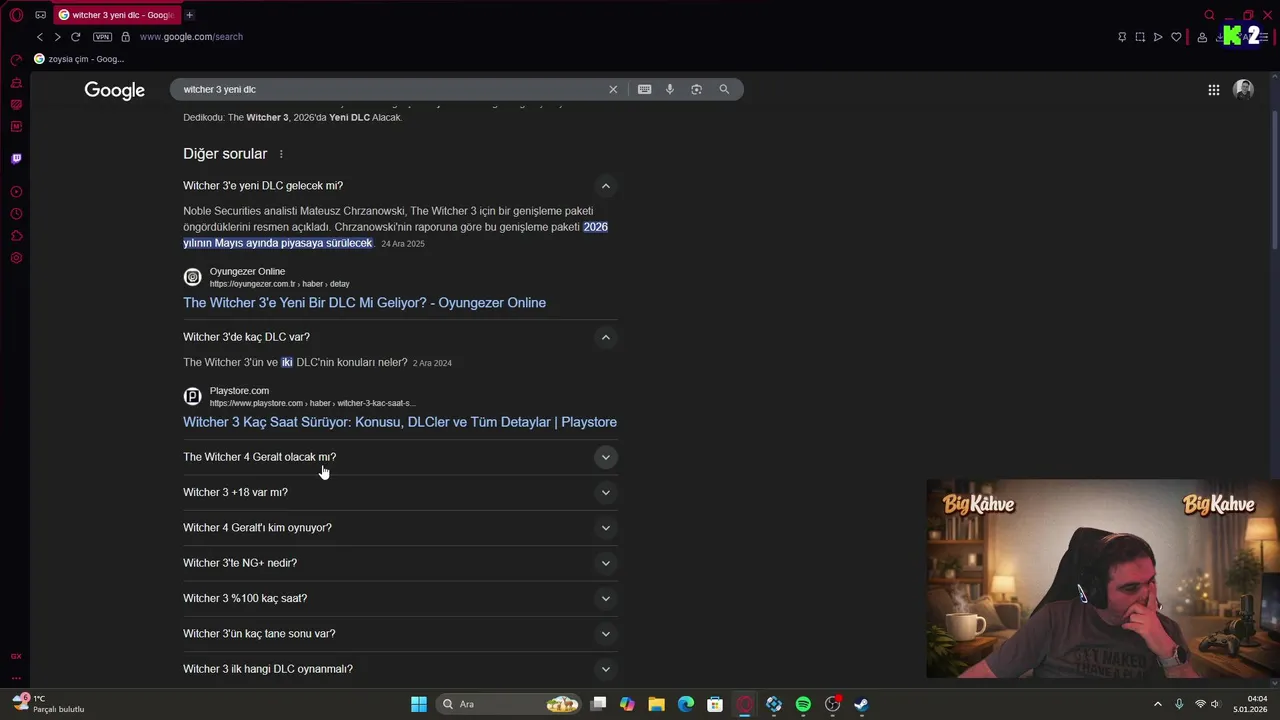The width and height of the screenshot is (1280, 720).
Task: Open the weather widget showing 1°C
Action: point(48,704)
